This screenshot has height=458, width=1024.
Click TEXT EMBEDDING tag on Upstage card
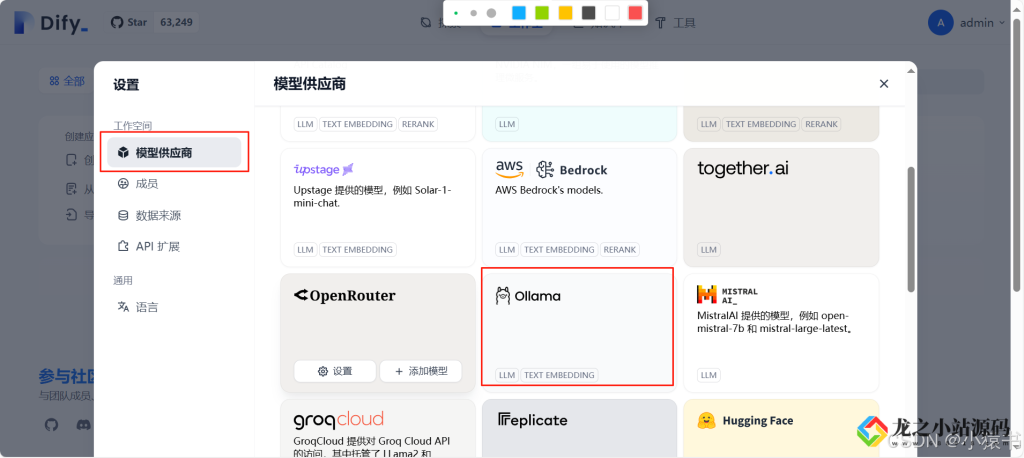coord(357,250)
